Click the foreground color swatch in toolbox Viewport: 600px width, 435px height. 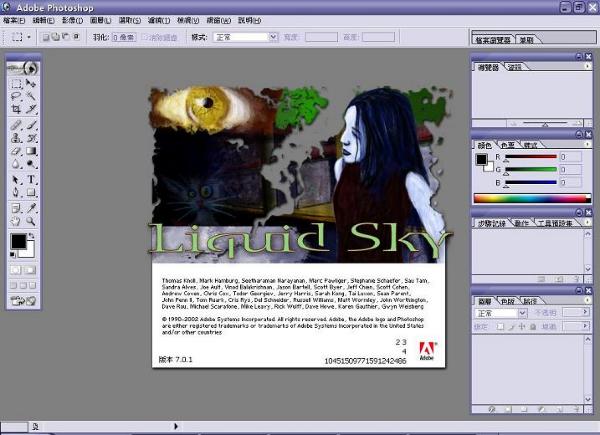click(x=18, y=241)
